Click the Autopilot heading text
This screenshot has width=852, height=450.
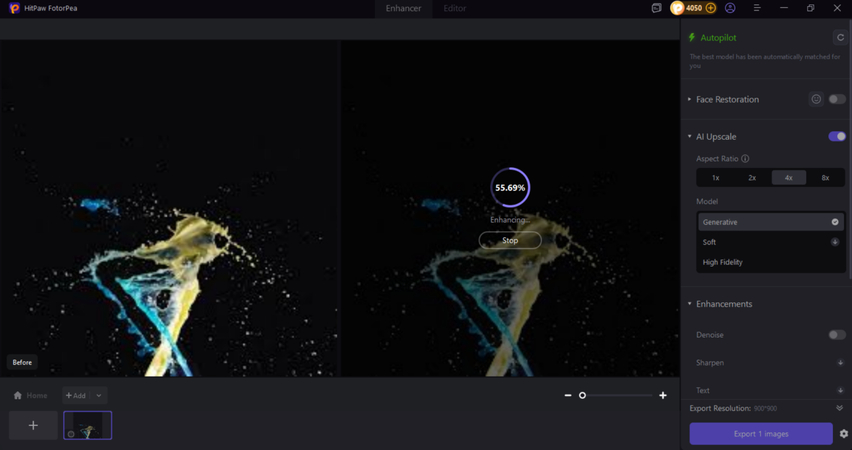(718, 38)
